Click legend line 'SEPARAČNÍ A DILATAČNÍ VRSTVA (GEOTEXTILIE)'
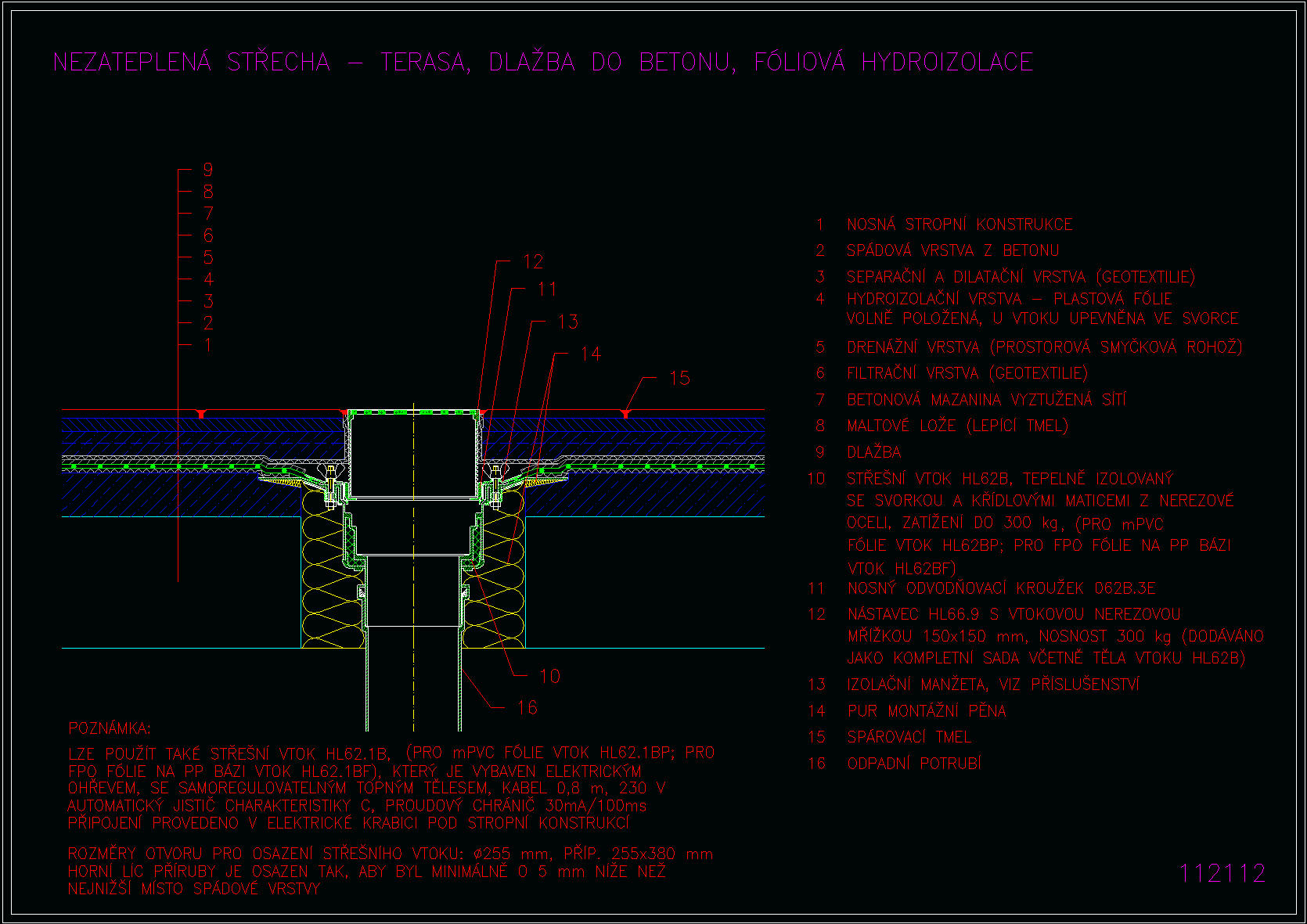Screen dimensions: 1307x924 point(1021,277)
